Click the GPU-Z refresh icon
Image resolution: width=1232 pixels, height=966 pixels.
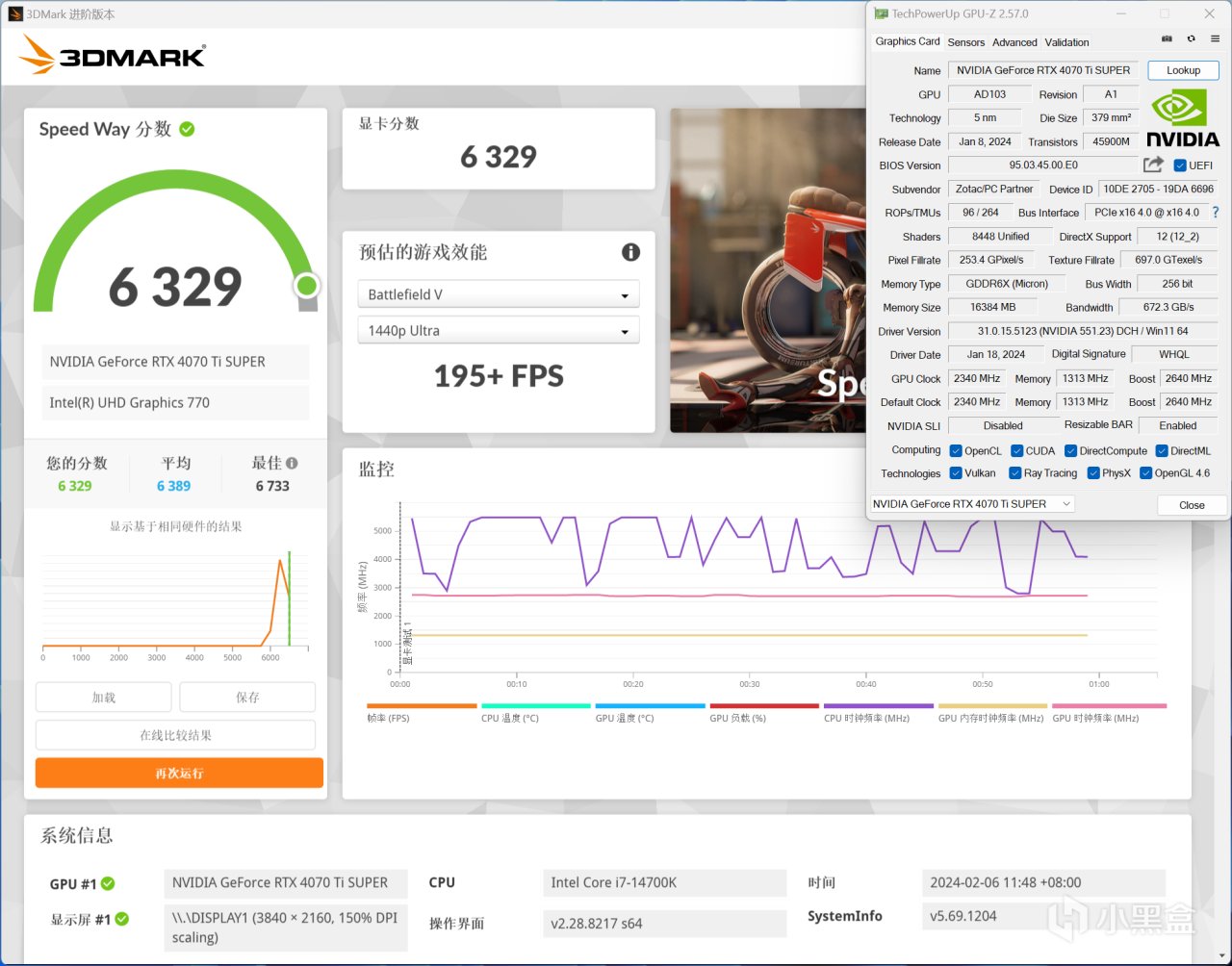click(1191, 39)
